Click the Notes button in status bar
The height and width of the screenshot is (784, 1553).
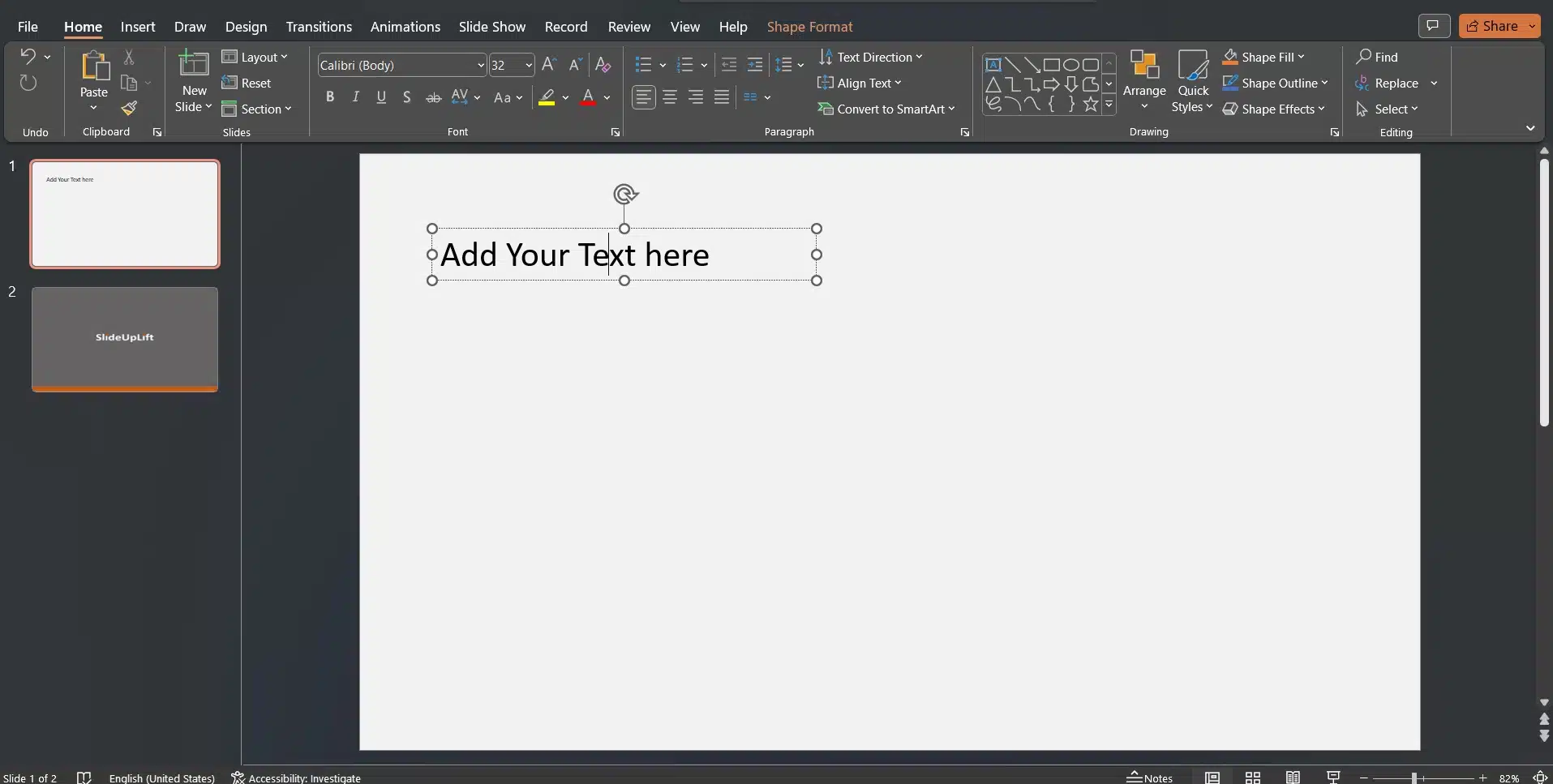point(1149,778)
